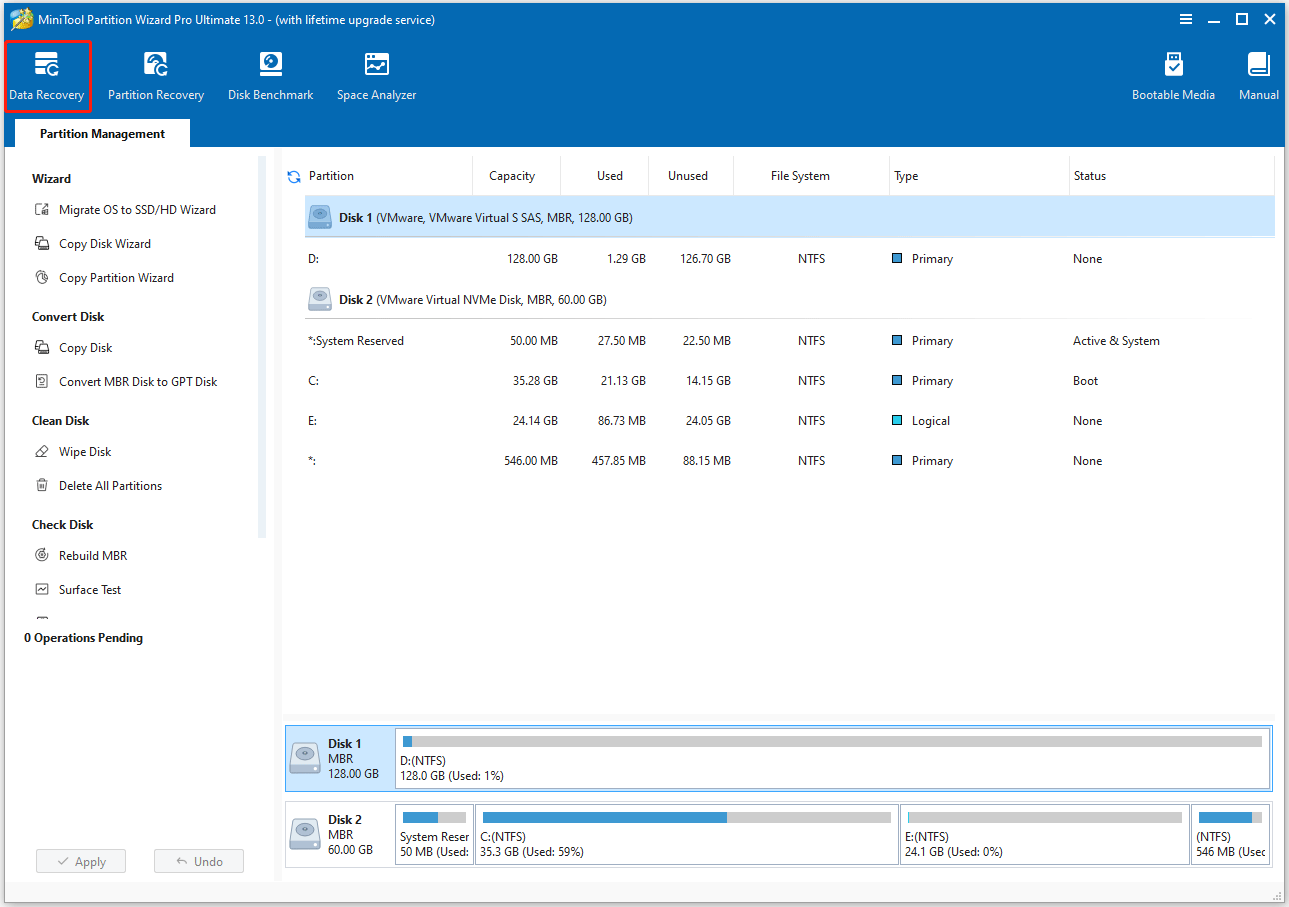Open the Bootable Media creator
This screenshot has width=1289, height=907.
coord(1172,75)
